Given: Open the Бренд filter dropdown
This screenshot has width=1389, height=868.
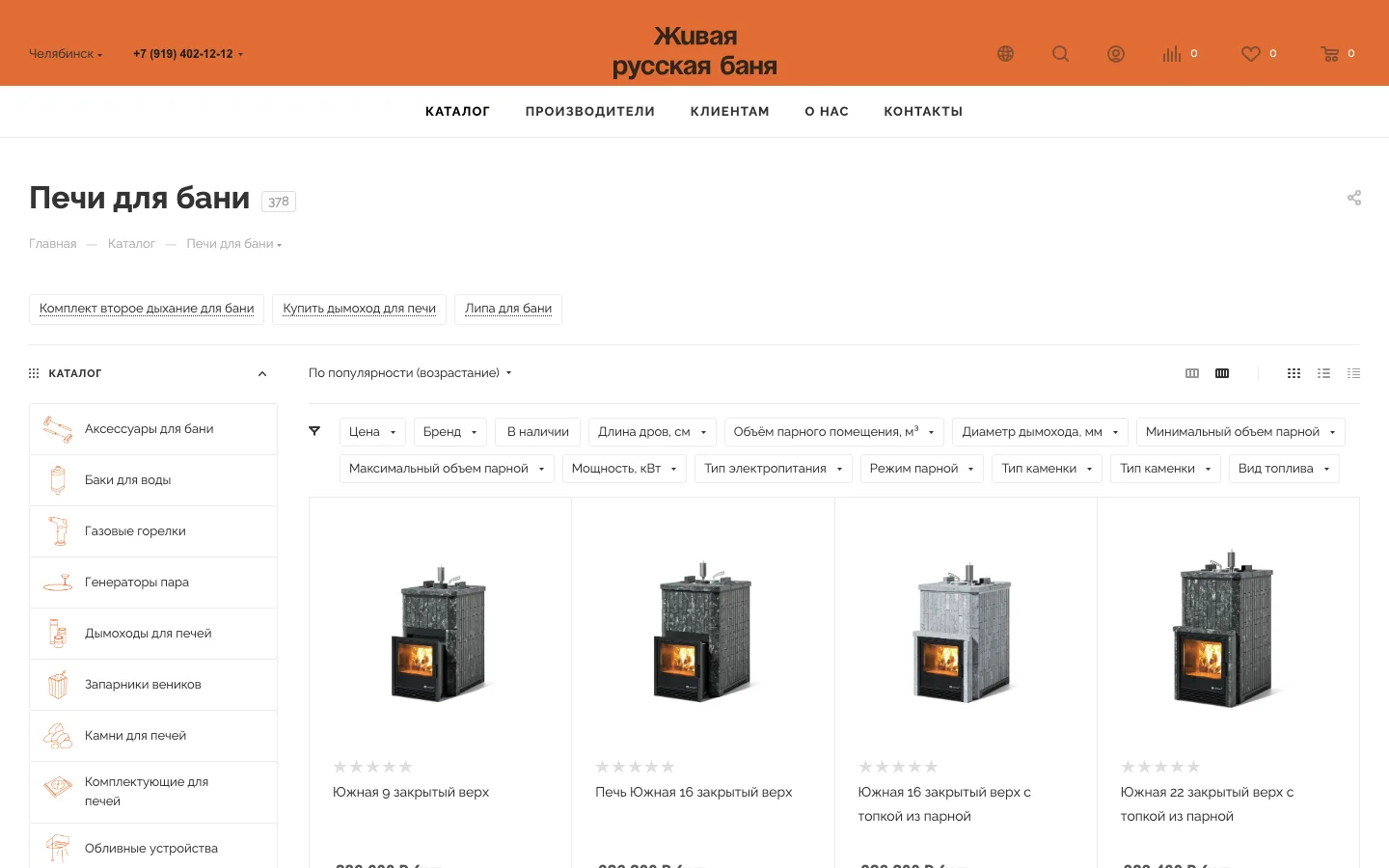Looking at the screenshot, I should coord(450,432).
